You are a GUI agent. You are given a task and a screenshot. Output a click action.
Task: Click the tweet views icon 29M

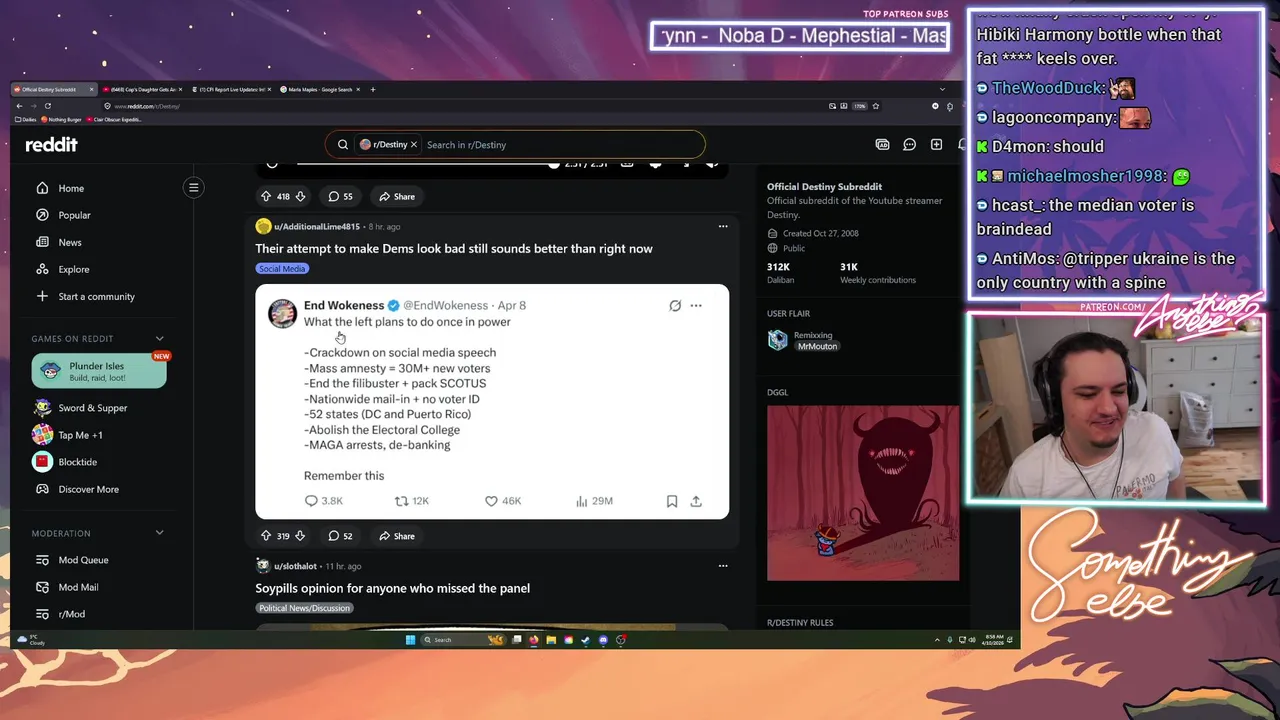point(581,501)
